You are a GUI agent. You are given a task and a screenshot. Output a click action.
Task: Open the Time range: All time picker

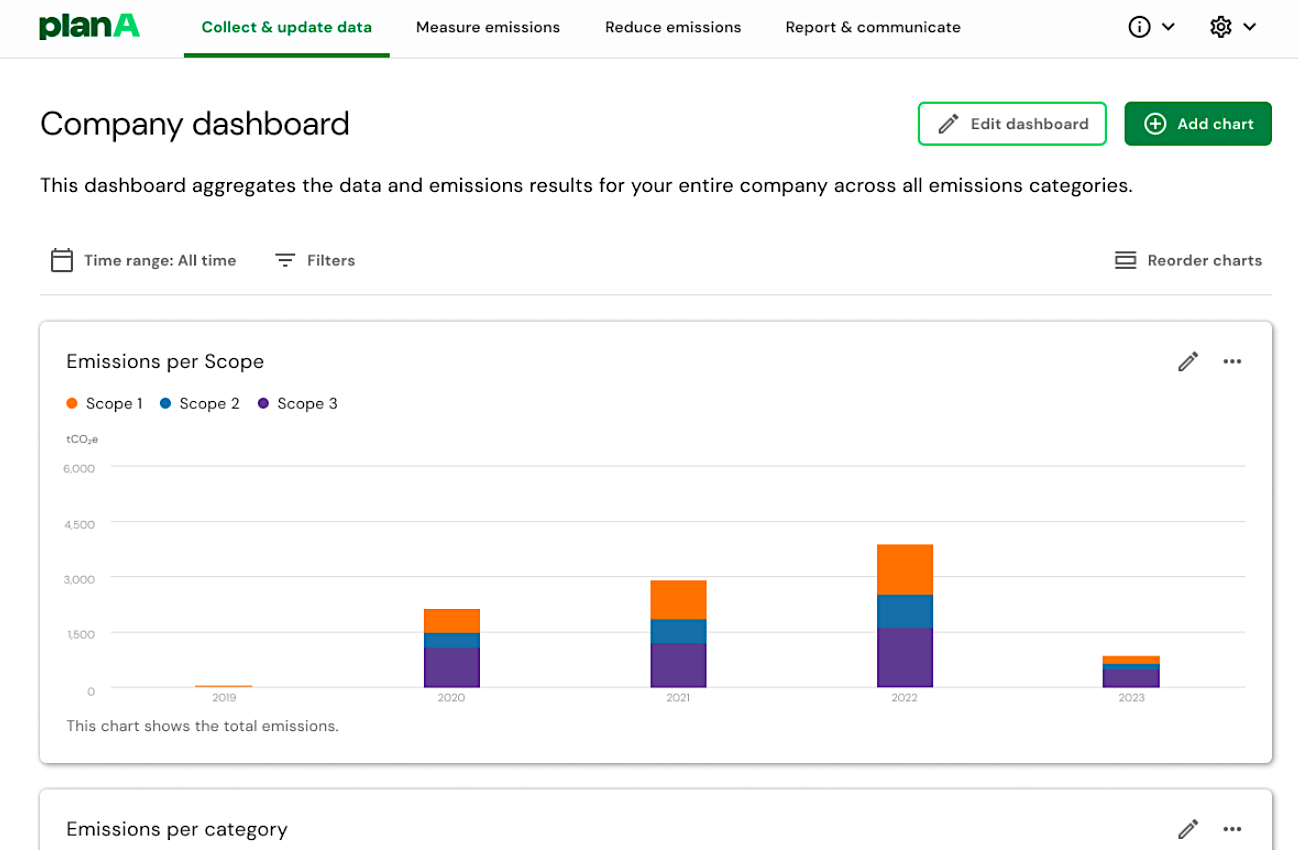point(143,260)
